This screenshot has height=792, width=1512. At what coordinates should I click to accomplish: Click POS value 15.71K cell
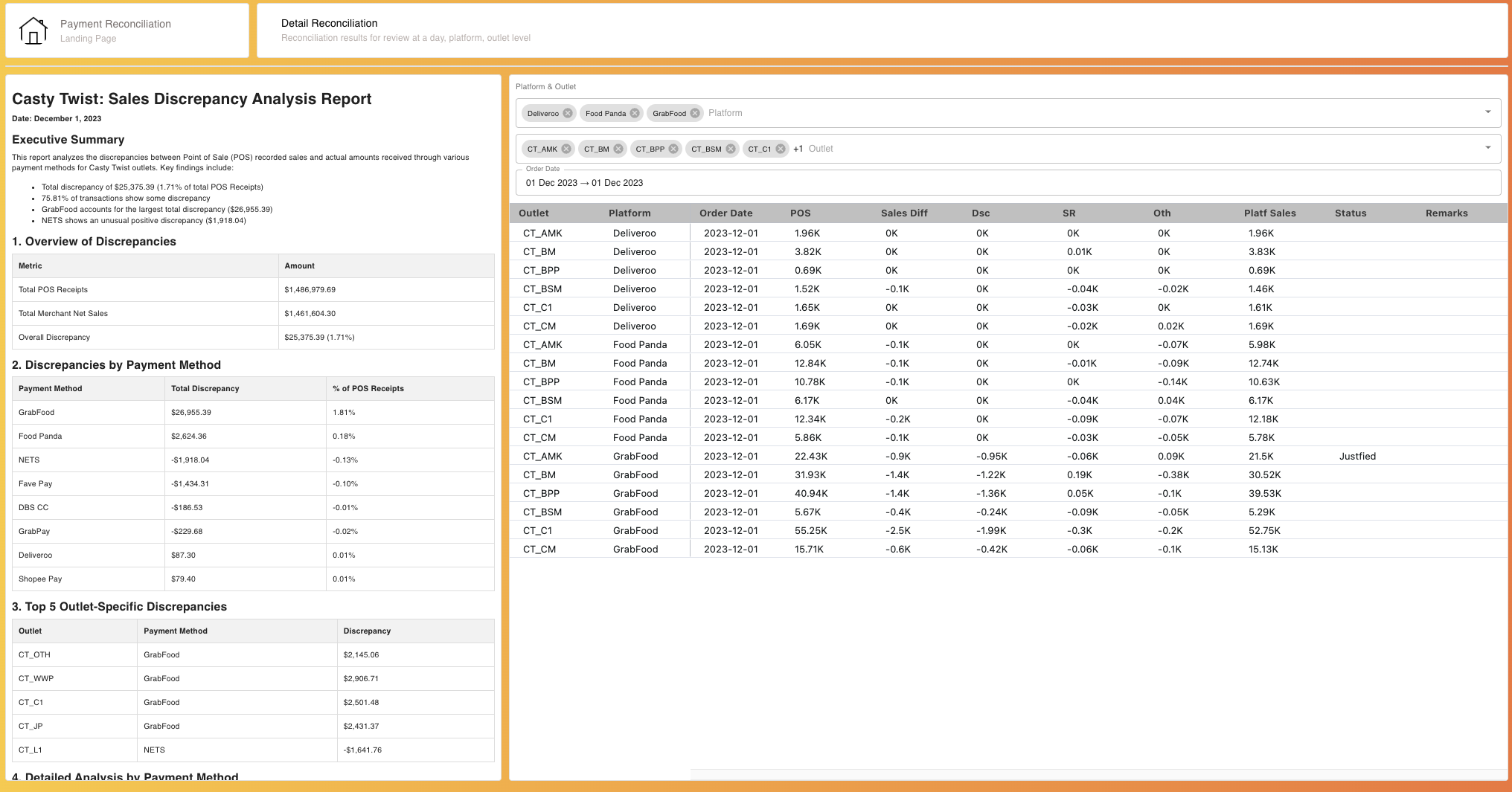coord(809,550)
